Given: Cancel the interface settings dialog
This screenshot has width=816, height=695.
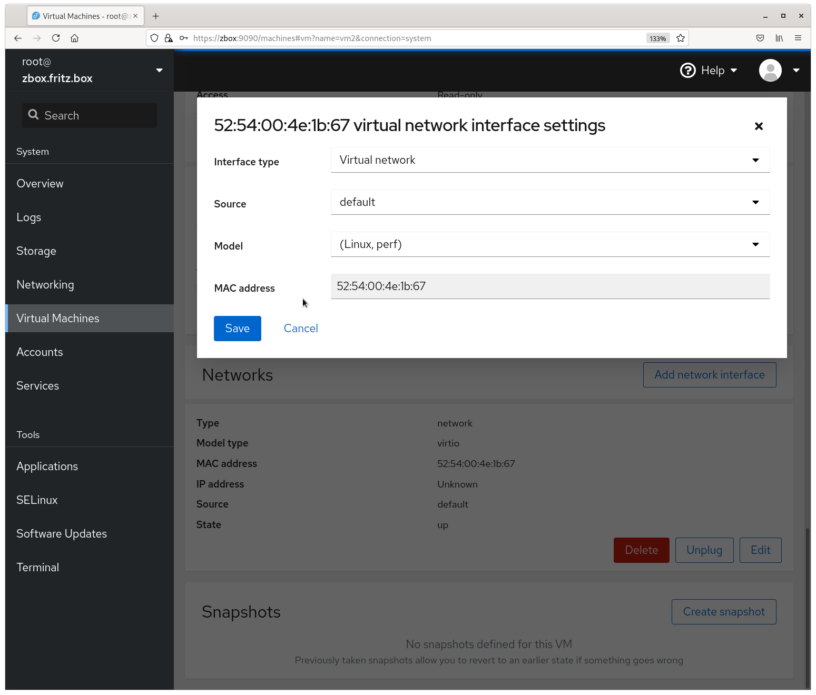Looking at the screenshot, I should coord(300,328).
